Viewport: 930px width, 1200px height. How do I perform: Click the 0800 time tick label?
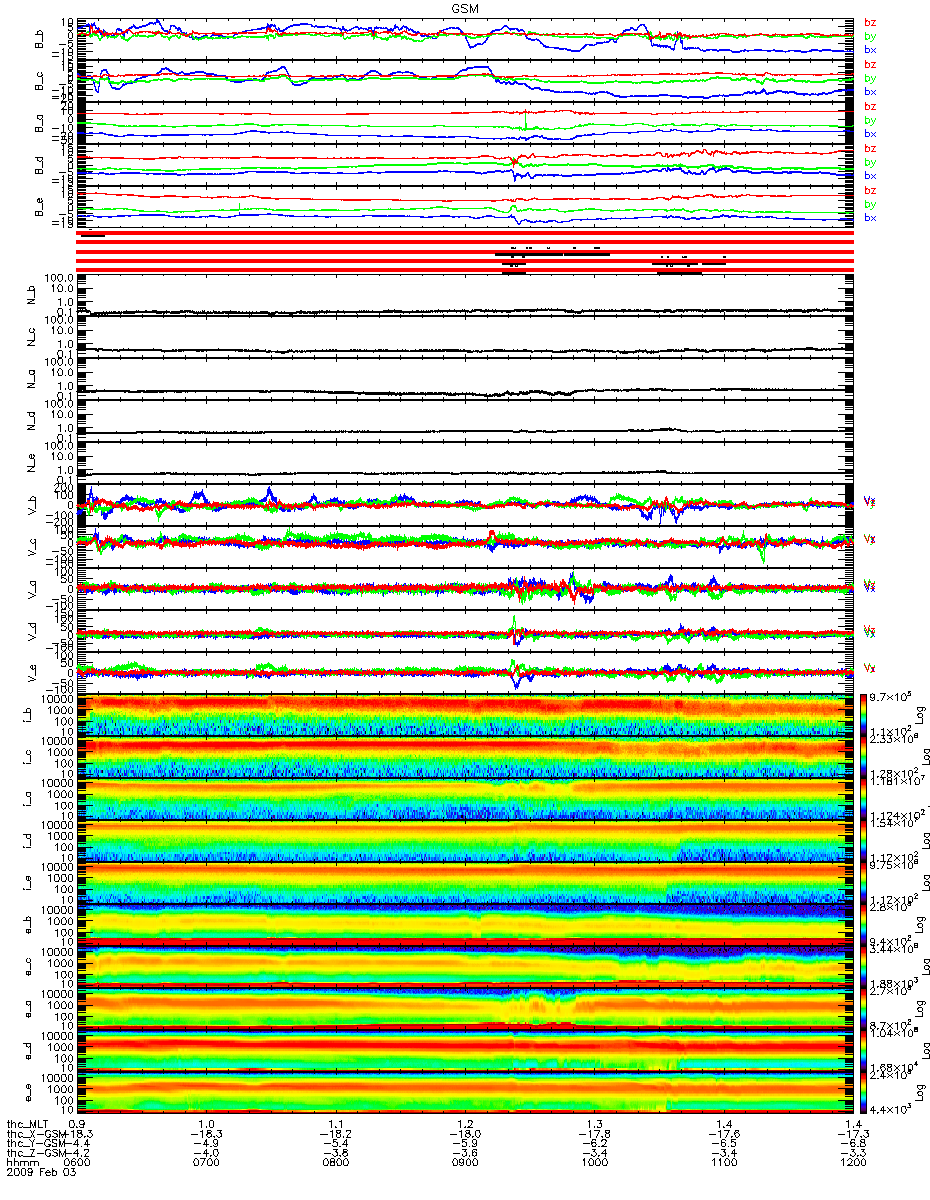[x=335, y=1164]
